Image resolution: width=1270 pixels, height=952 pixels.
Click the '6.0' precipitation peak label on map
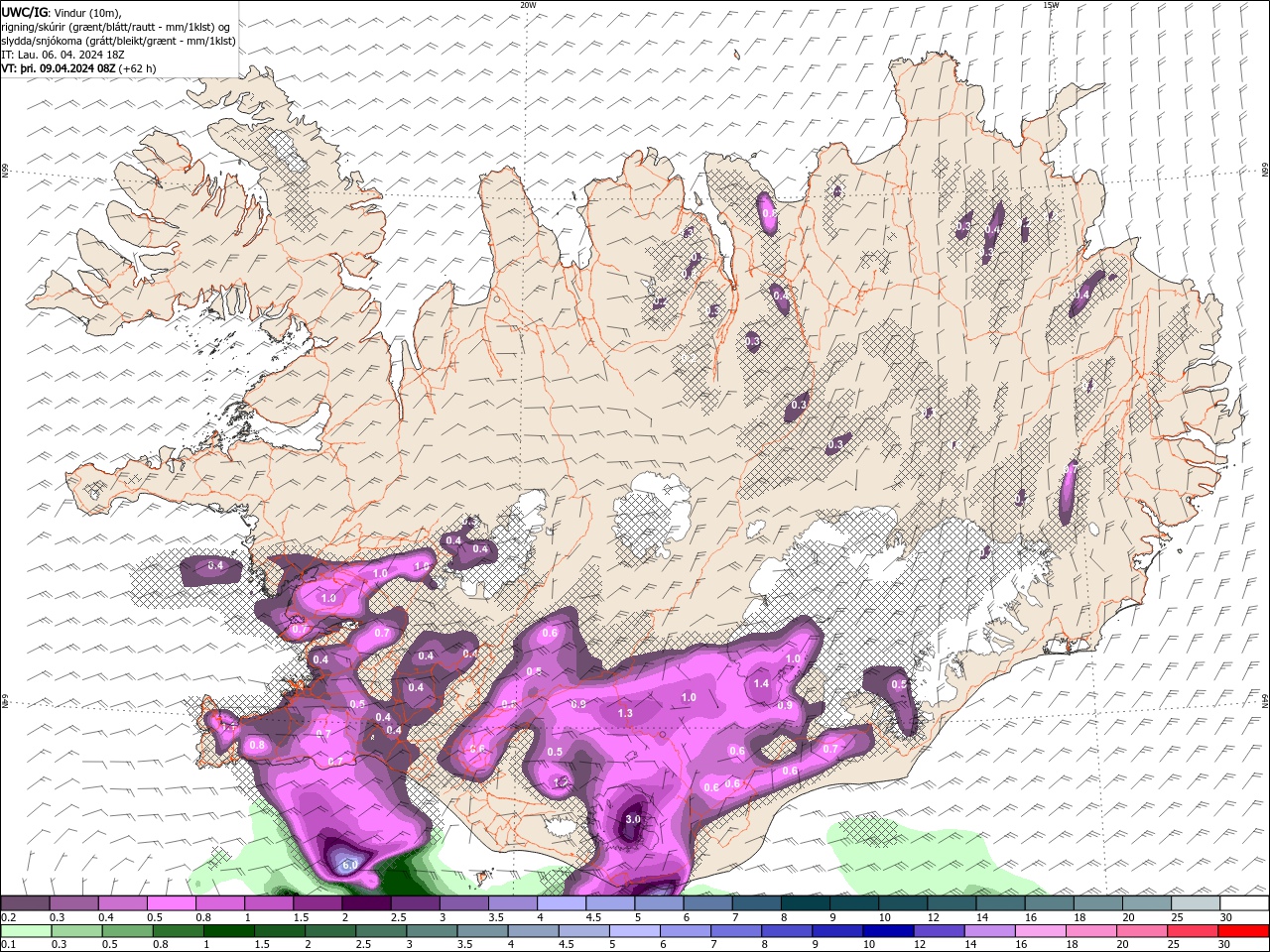(x=349, y=865)
